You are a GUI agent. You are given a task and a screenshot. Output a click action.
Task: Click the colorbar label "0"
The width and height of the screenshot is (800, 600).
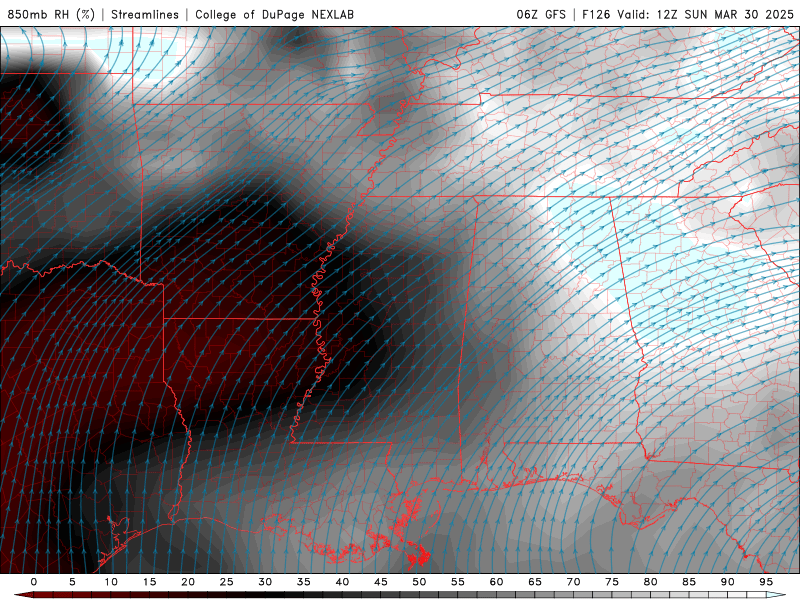34,582
